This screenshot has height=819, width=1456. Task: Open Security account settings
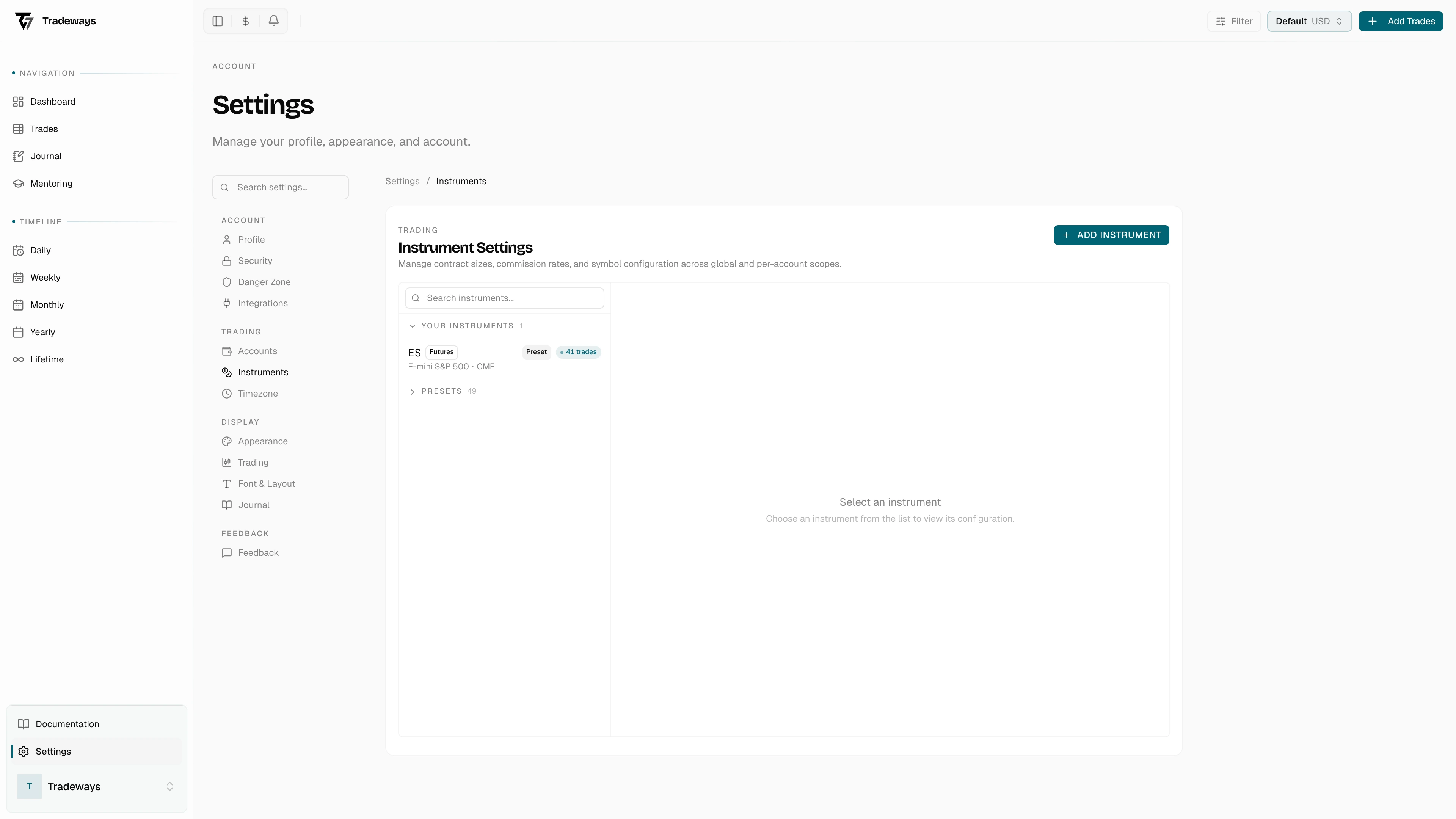255,260
